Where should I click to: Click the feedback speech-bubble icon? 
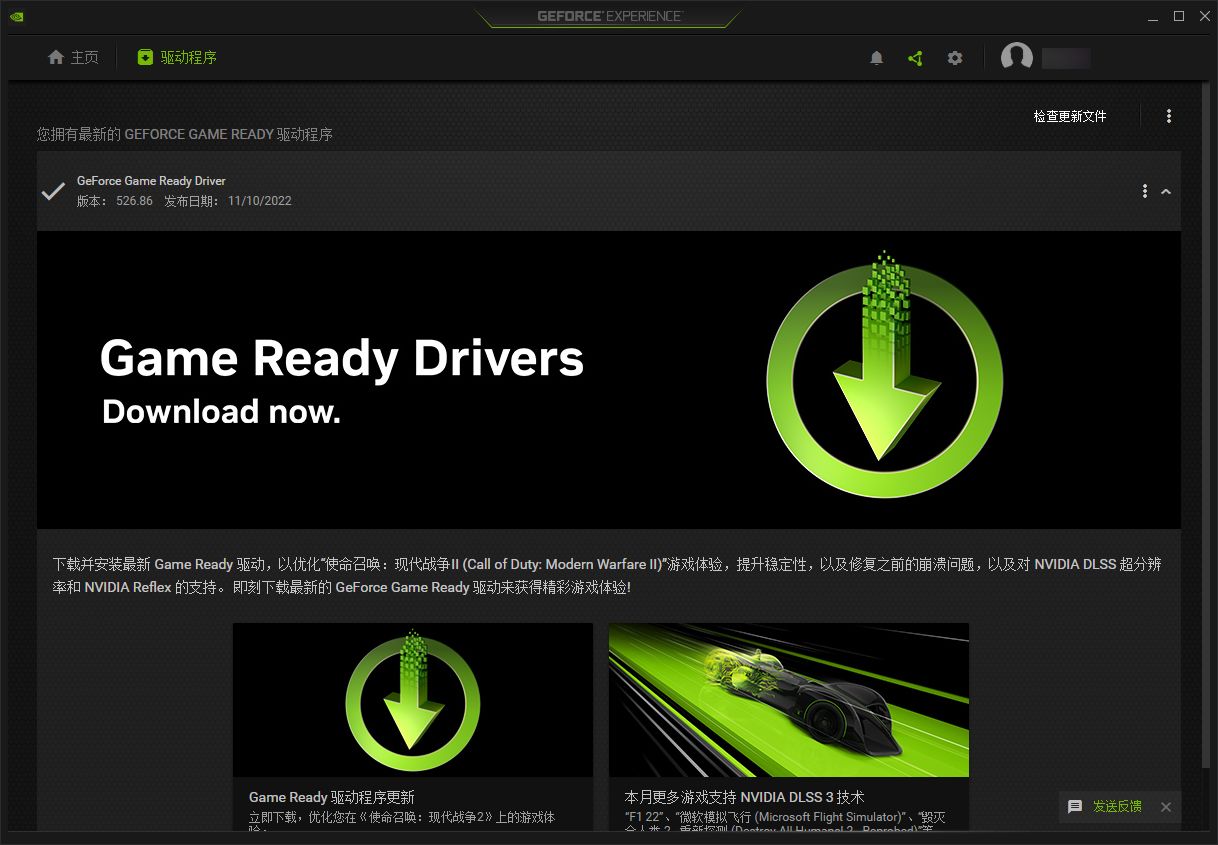coord(1075,807)
